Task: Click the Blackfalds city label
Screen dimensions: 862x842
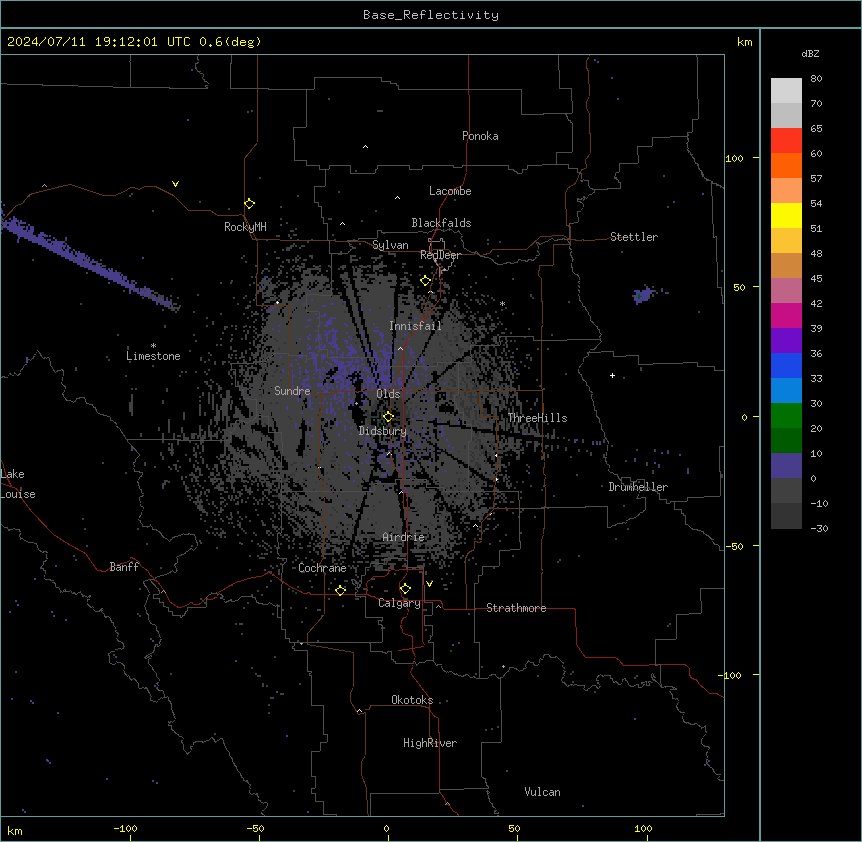Action: coord(441,223)
